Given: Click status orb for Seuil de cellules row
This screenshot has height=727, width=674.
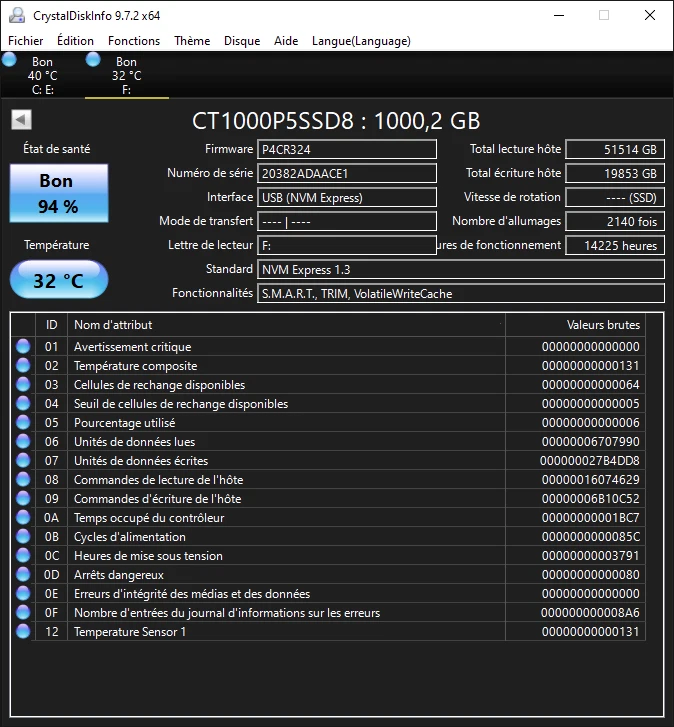Looking at the screenshot, I should [23, 403].
